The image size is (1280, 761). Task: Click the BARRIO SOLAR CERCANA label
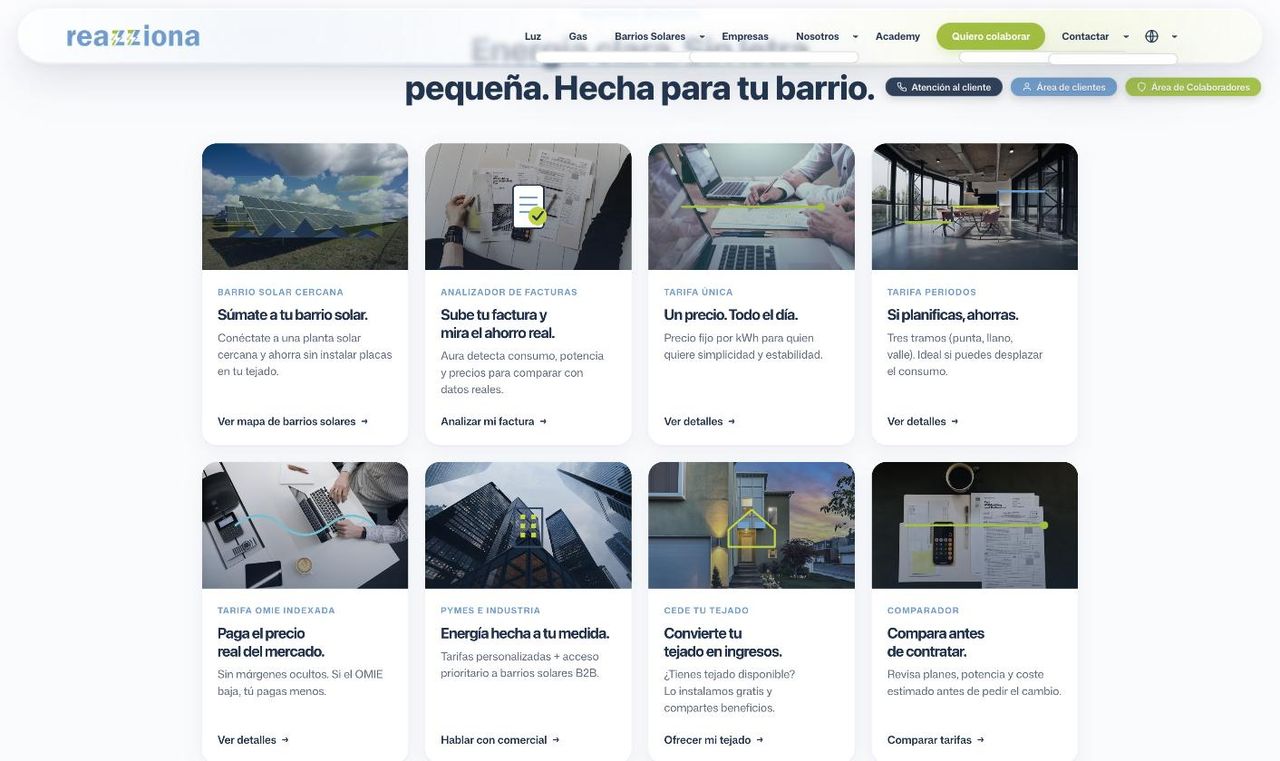[x=280, y=292]
